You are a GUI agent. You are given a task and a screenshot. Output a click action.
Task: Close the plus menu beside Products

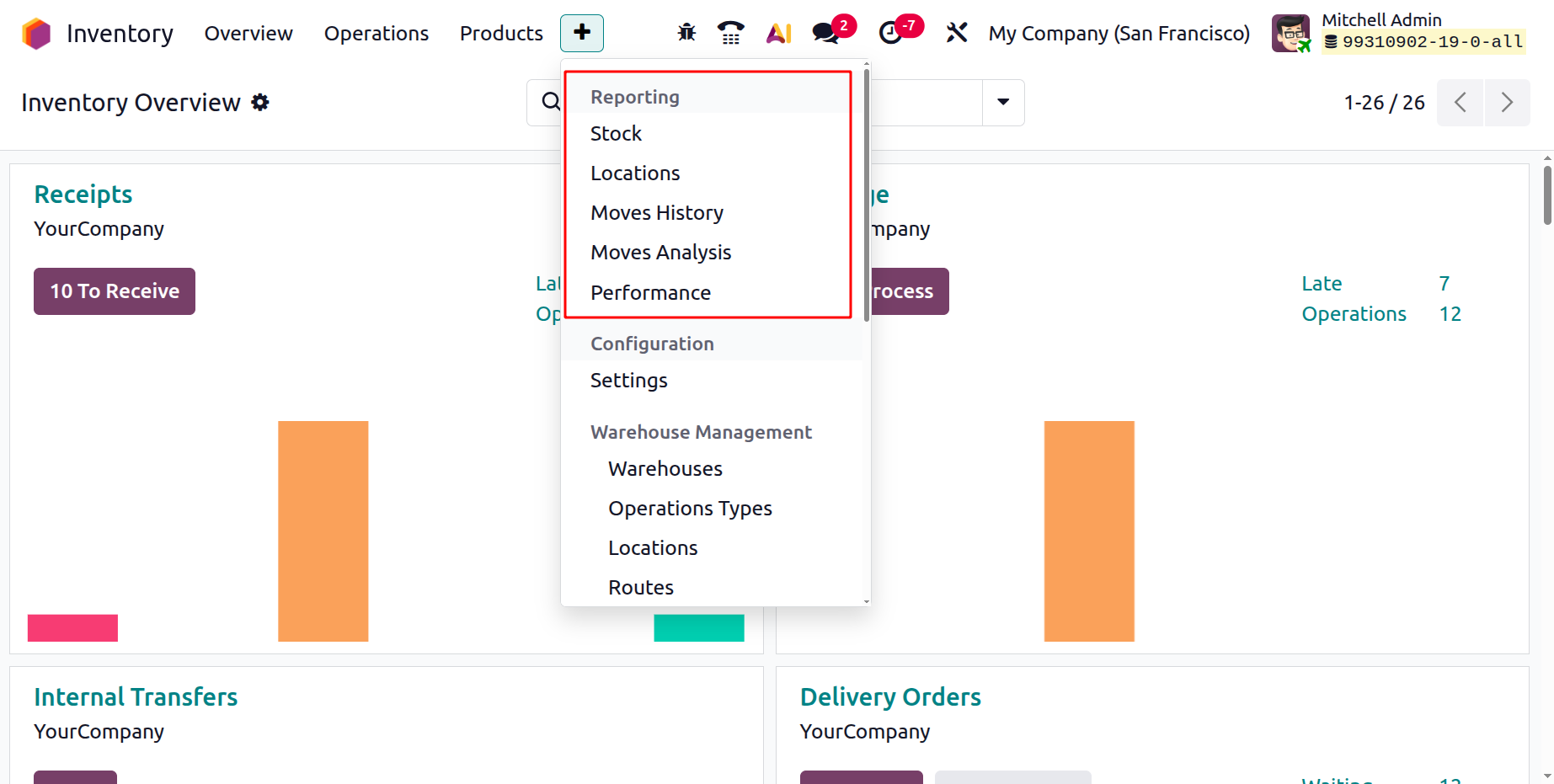tap(581, 33)
